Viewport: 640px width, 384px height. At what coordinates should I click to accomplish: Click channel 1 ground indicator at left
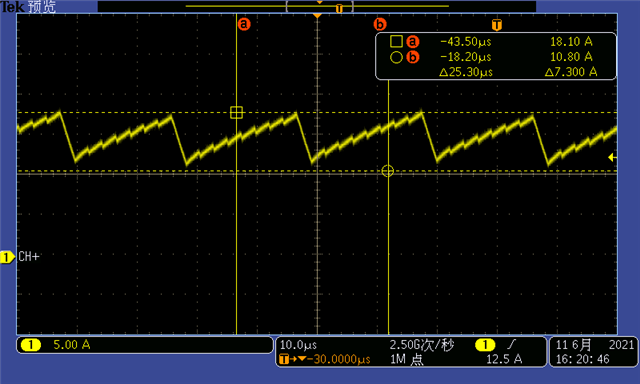point(7,257)
